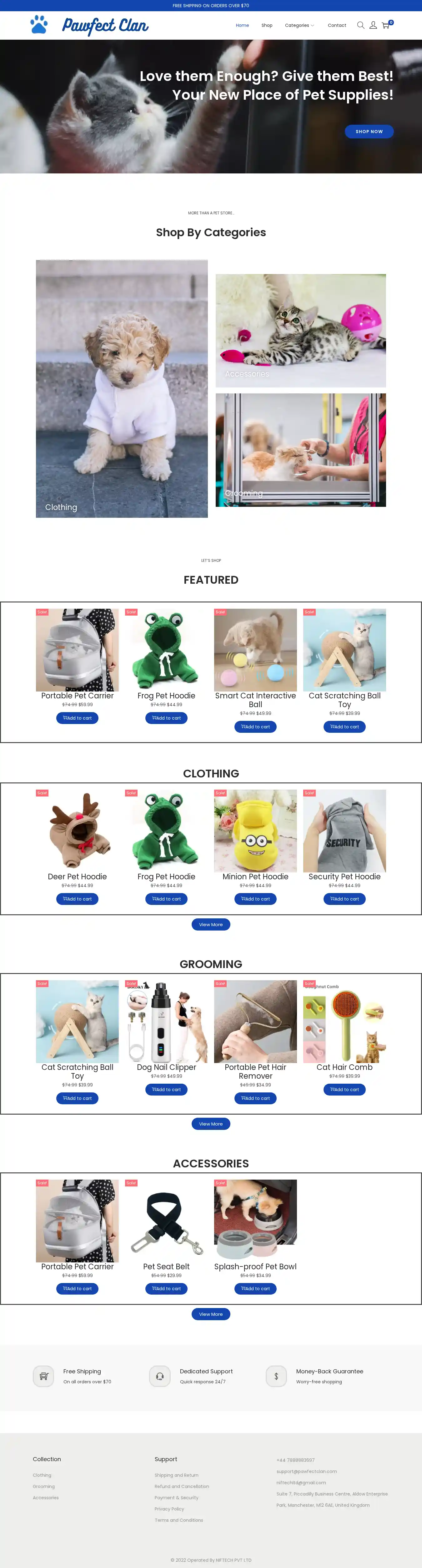Click View More under Clothing section
This screenshot has height=1568, width=422.
pos(211,924)
